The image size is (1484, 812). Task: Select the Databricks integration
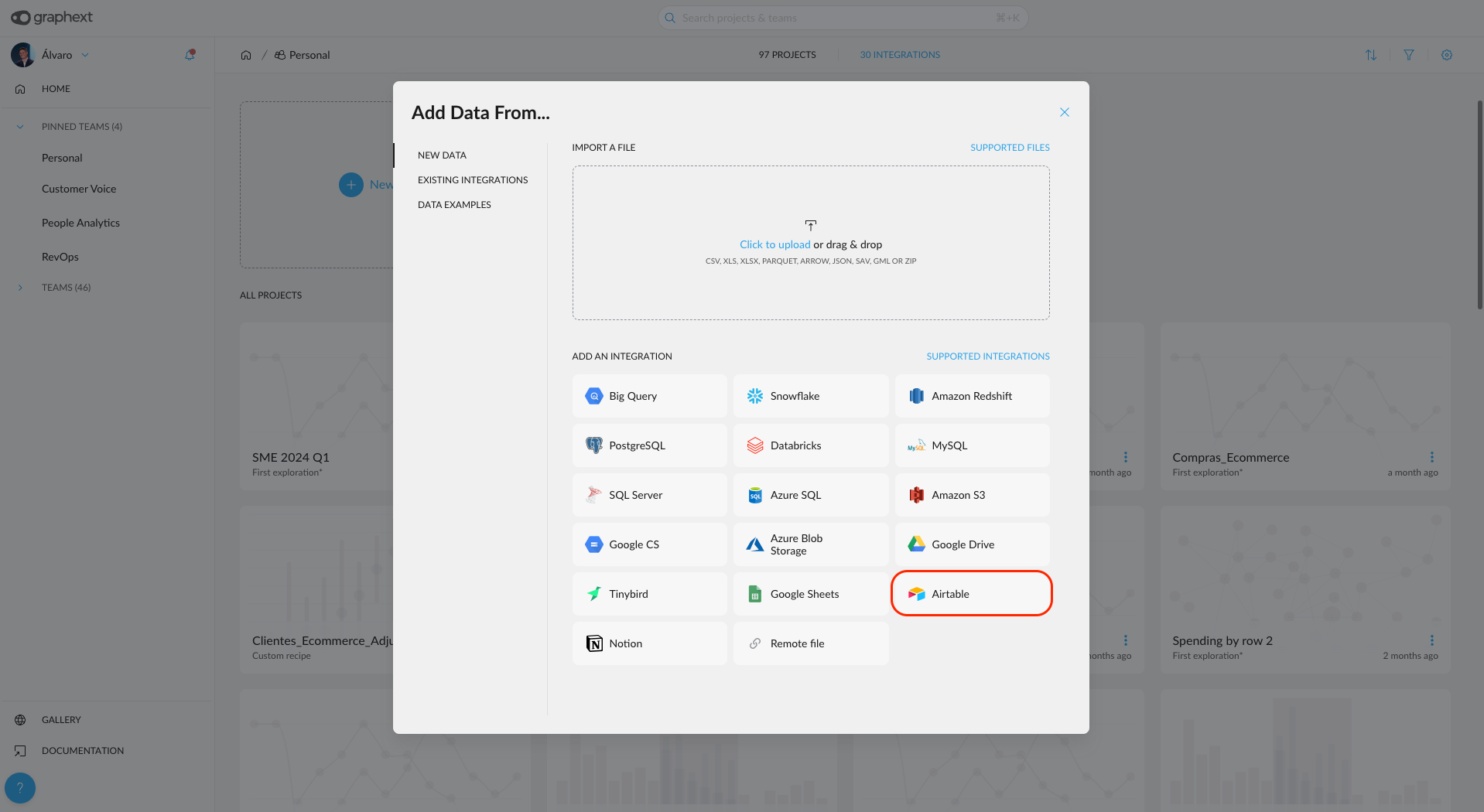click(811, 445)
